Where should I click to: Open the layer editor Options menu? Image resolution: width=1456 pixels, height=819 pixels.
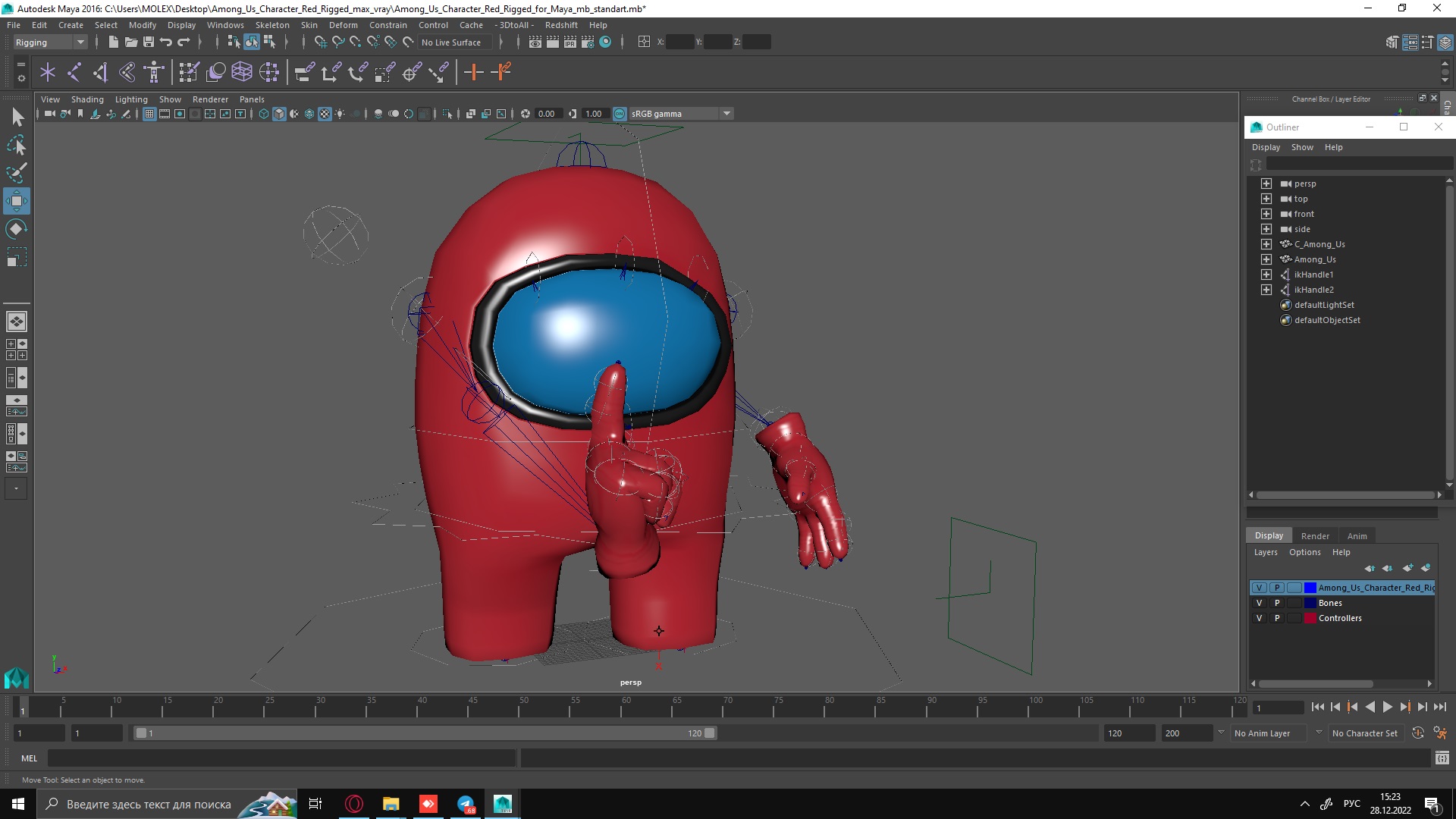tap(1304, 553)
